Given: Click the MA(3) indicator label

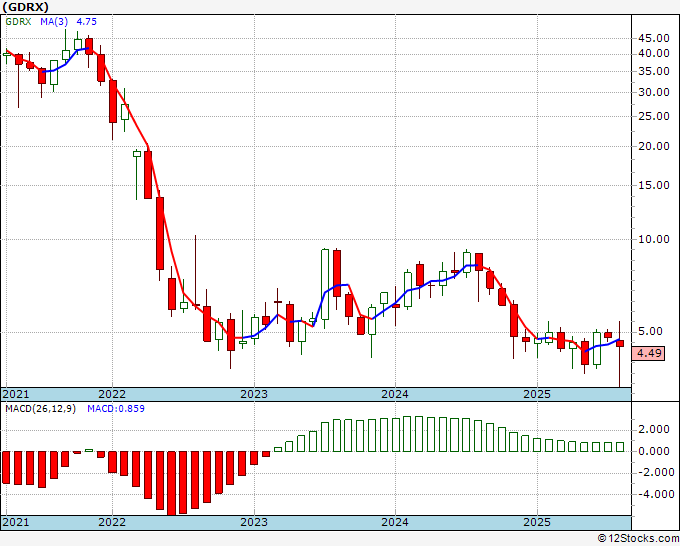Looking at the screenshot, I should [55, 22].
